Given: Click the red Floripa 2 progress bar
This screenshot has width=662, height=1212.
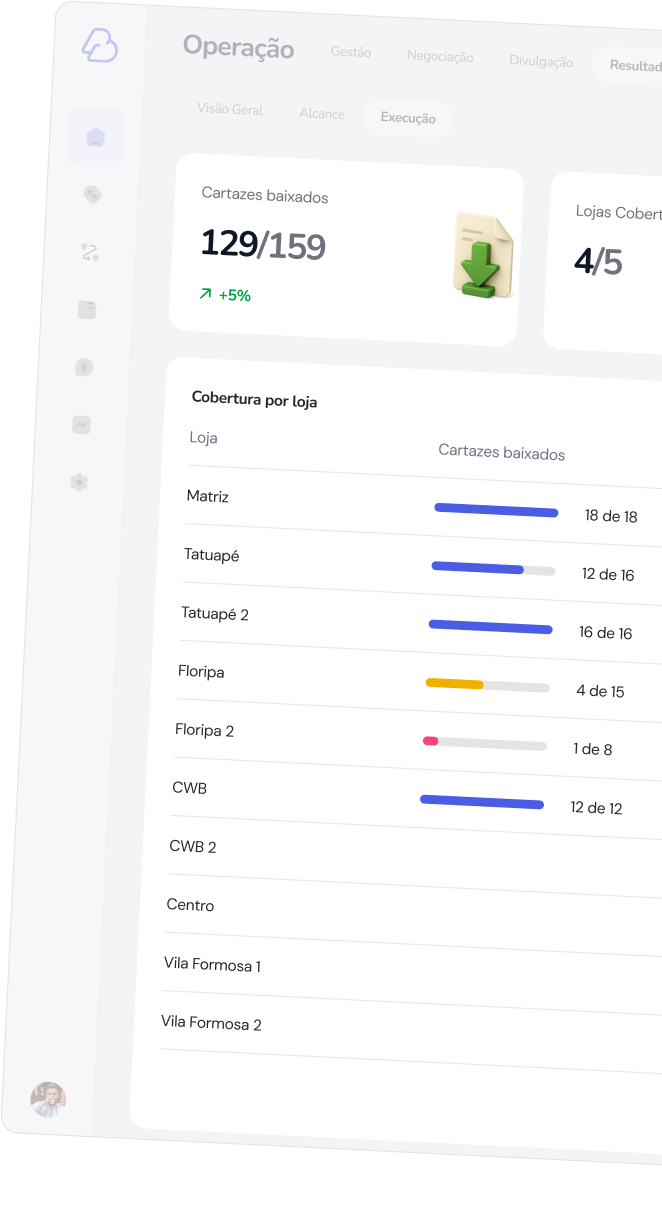Looking at the screenshot, I should pyautogui.click(x=484, y=743).
